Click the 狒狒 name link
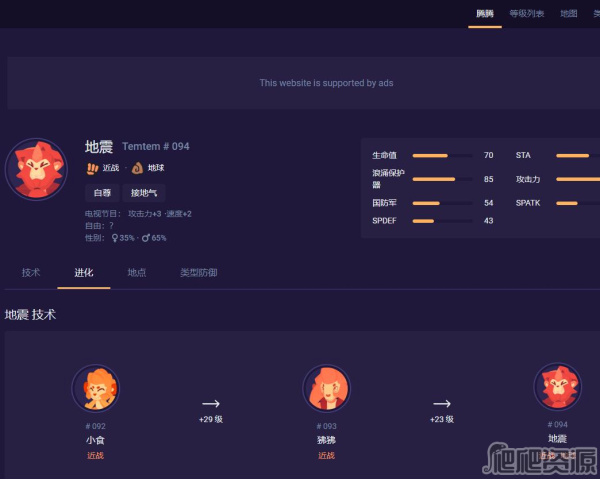Viewport: 600px width, 479px height. coord(326,440)
